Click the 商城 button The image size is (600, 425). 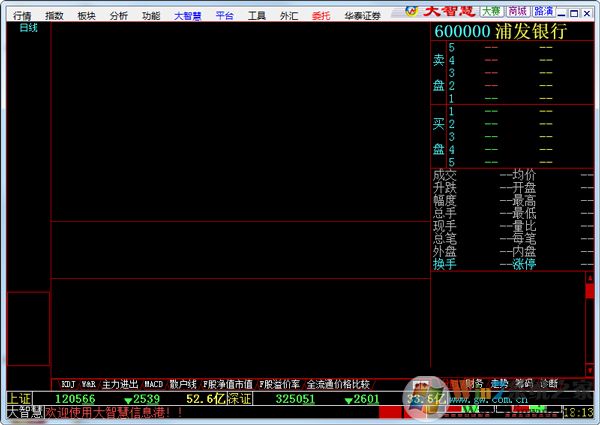click(518, 11)
